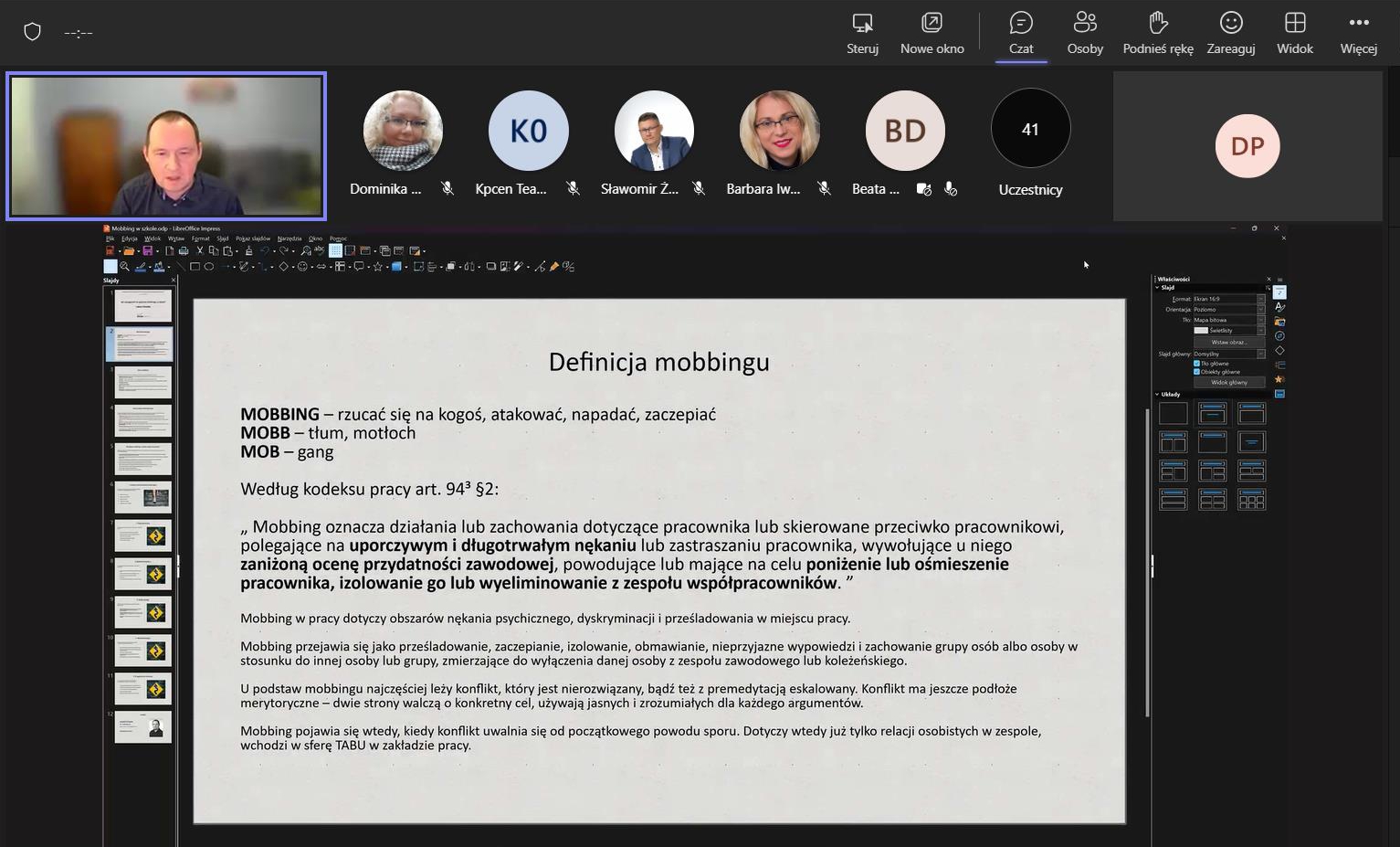
Task: Open the dropdown arrow next to Undo
Action: [x=274, y=251]
